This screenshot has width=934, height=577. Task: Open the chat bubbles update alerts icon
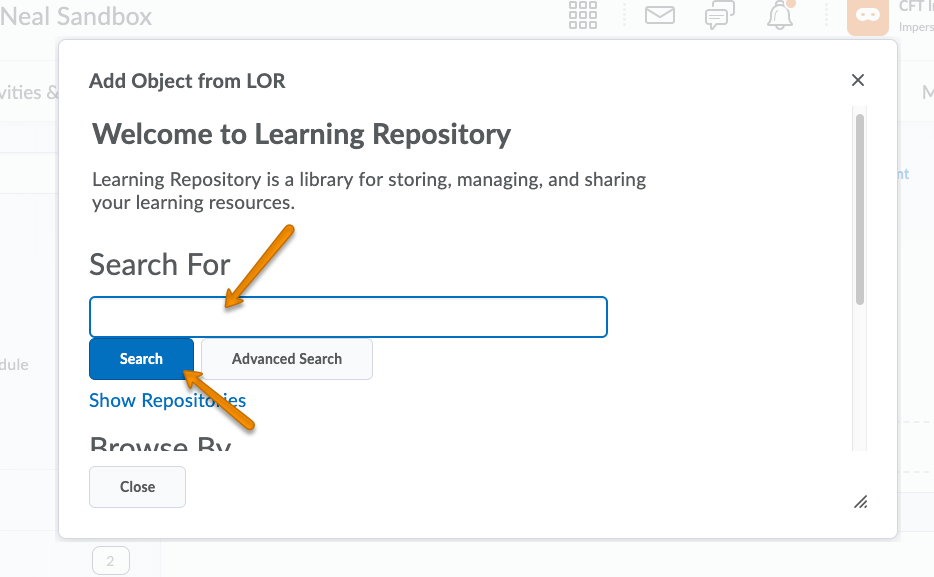[x=719, y=16]
